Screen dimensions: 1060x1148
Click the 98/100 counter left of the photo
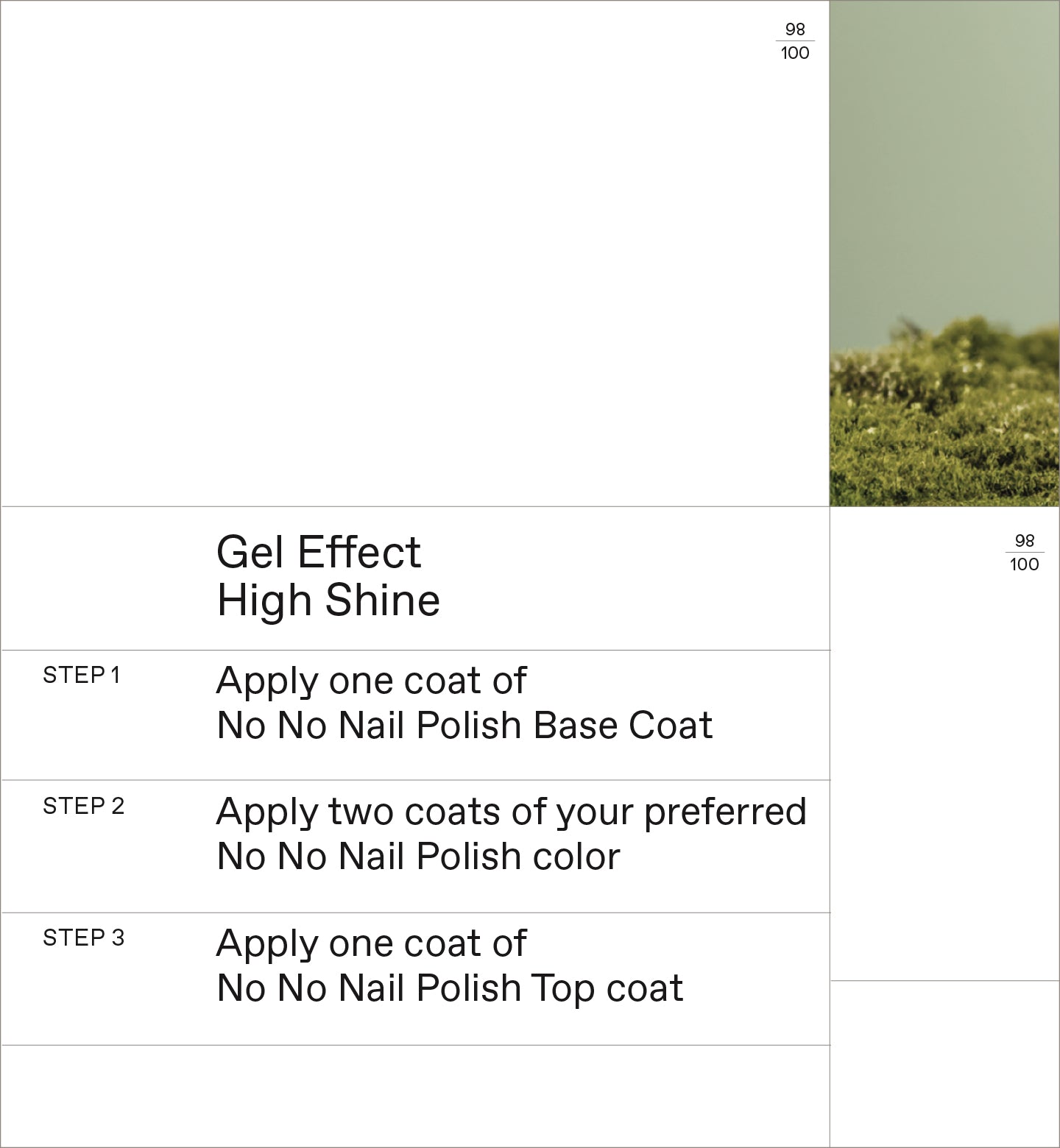click(795, 41)
